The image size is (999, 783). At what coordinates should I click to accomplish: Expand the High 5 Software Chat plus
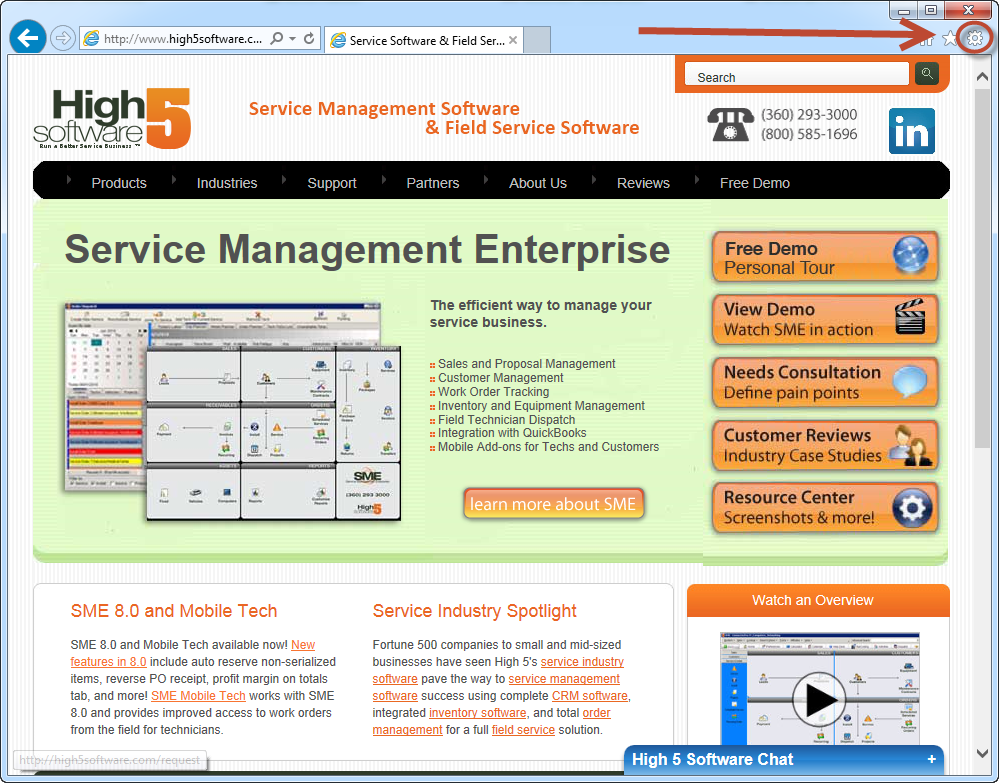tap(931, 759)
